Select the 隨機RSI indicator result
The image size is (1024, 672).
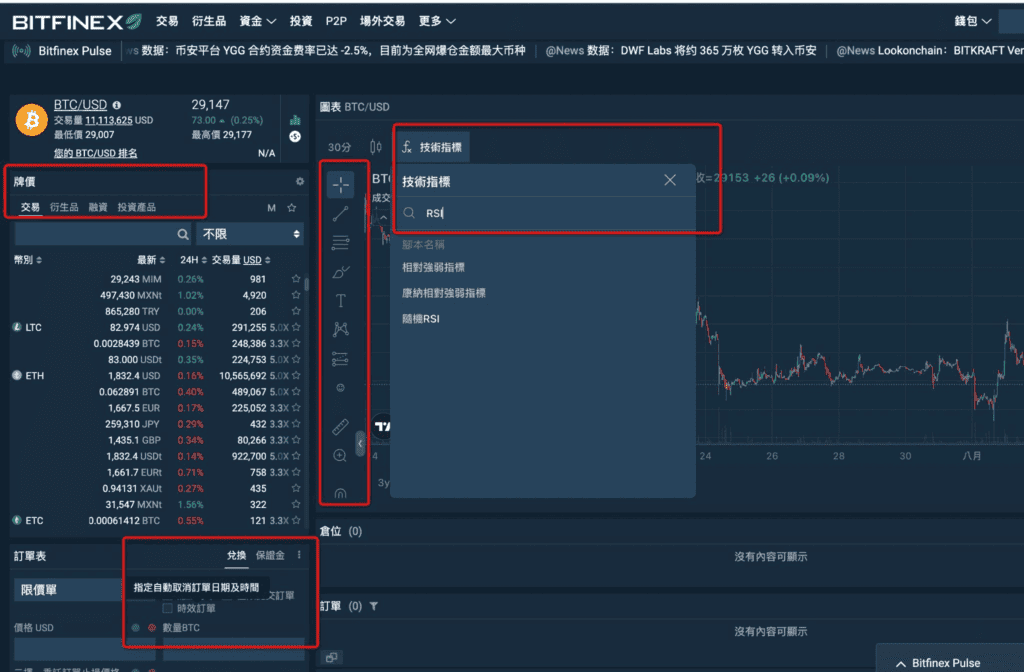(x=421, y=319)
